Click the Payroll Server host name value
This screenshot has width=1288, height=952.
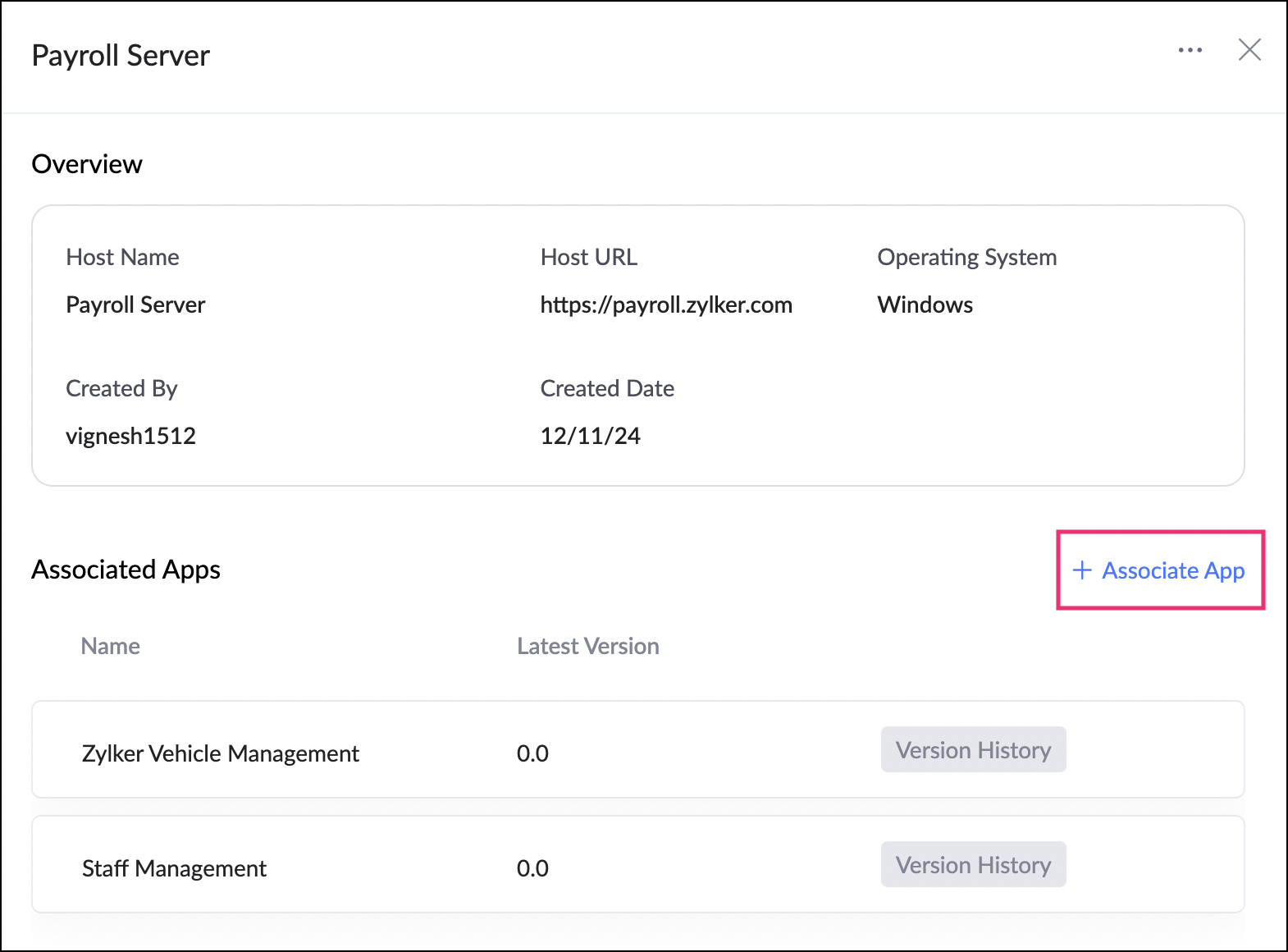[135, 305]
